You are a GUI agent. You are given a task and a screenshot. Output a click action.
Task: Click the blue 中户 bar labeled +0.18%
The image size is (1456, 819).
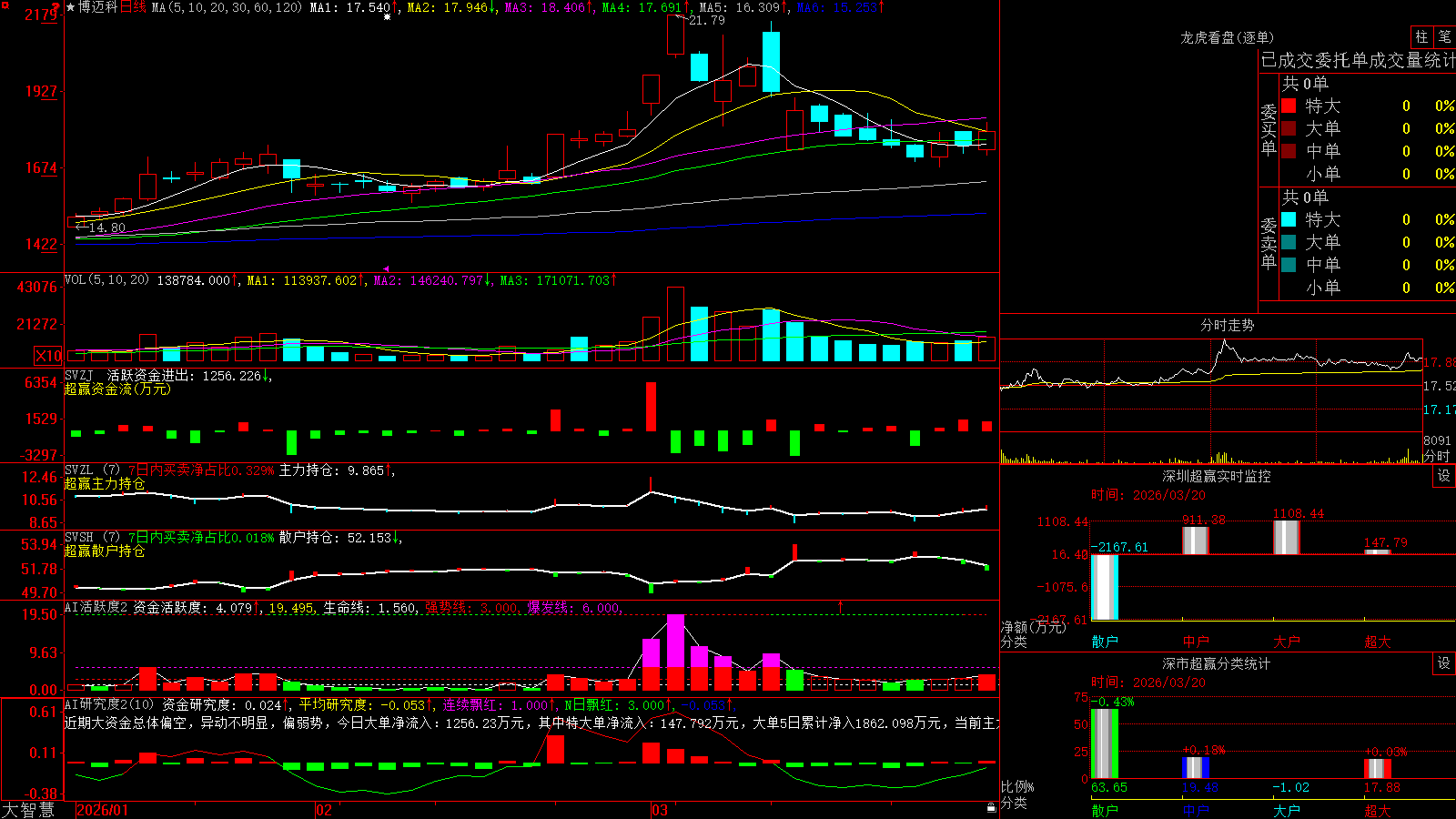coord(1196,767)
